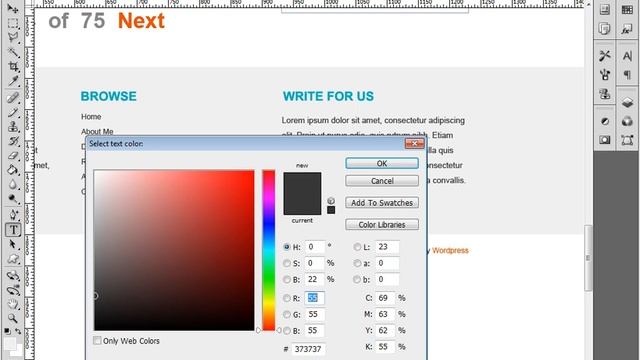Select the Pen tool
The width and height of the screenshot is (640, 360).
13,215
